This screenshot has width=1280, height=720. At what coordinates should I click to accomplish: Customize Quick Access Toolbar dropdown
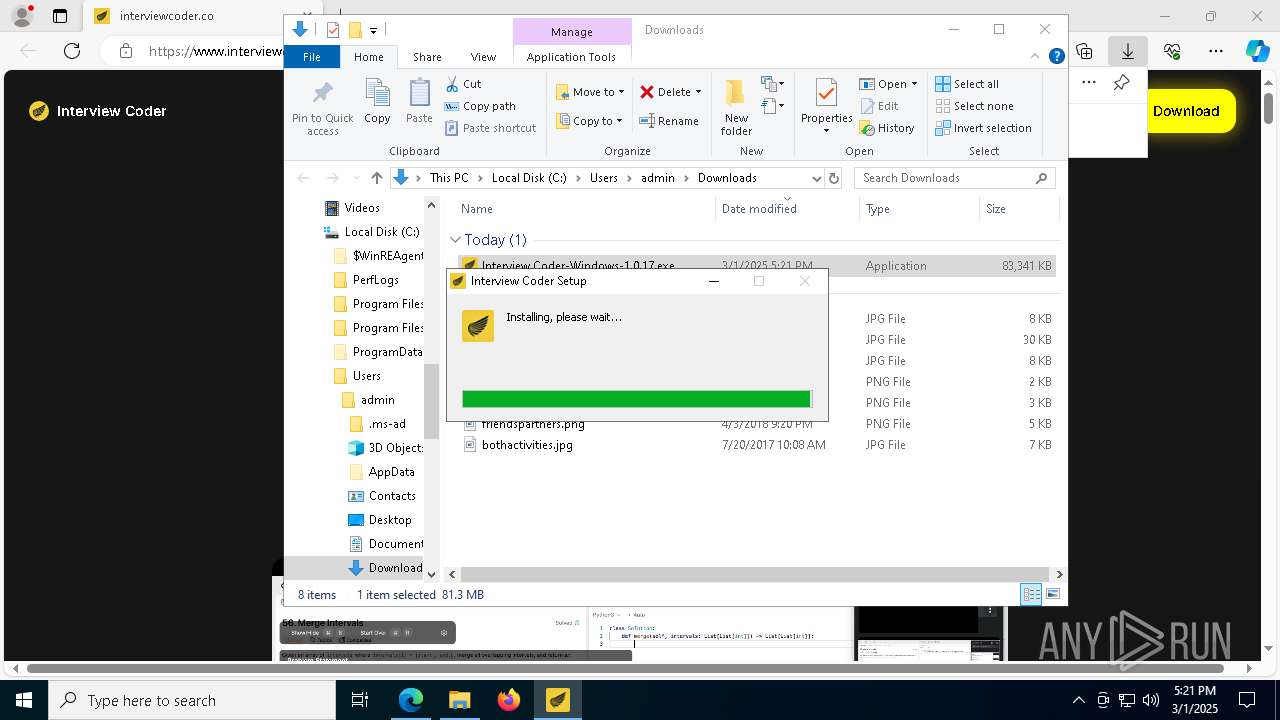tap(373, 30)
